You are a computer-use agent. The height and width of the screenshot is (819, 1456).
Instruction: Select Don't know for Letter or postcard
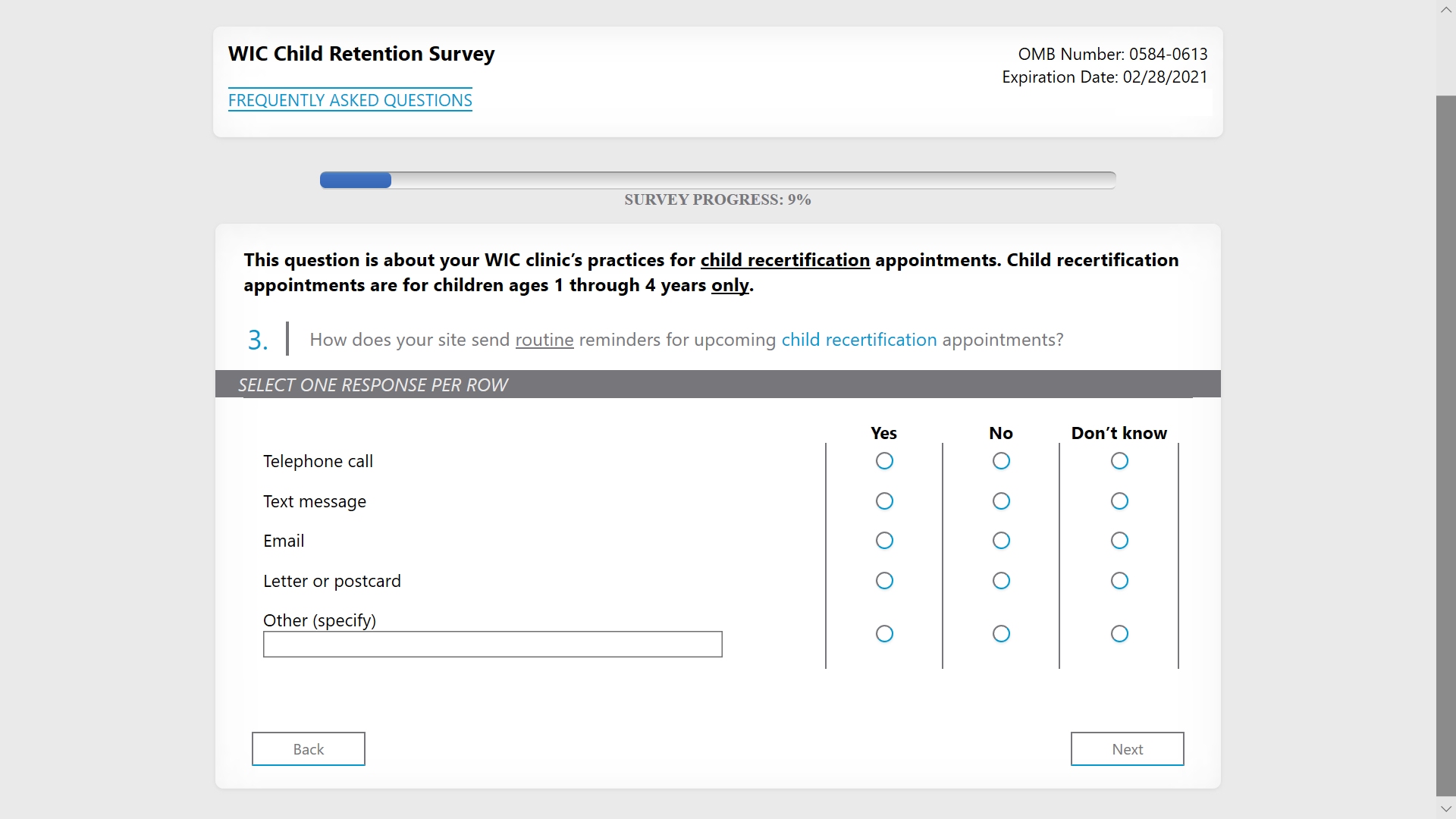(1119, 581)
